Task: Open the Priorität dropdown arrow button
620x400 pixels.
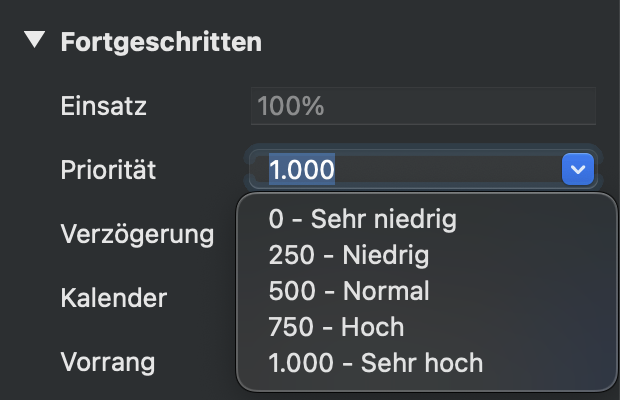Action: (x=578, y=170)
